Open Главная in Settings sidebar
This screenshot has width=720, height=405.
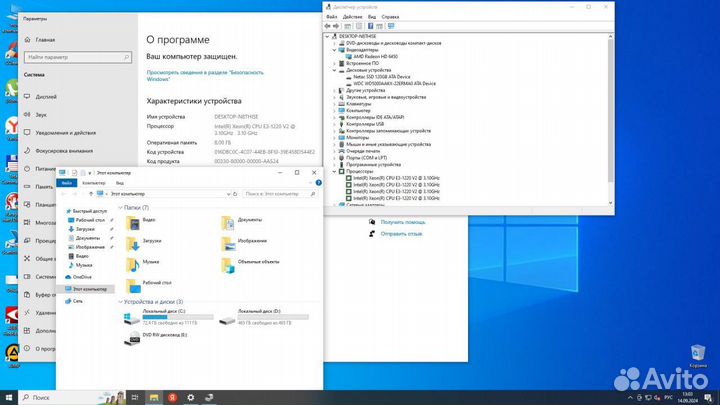(40, 40)
